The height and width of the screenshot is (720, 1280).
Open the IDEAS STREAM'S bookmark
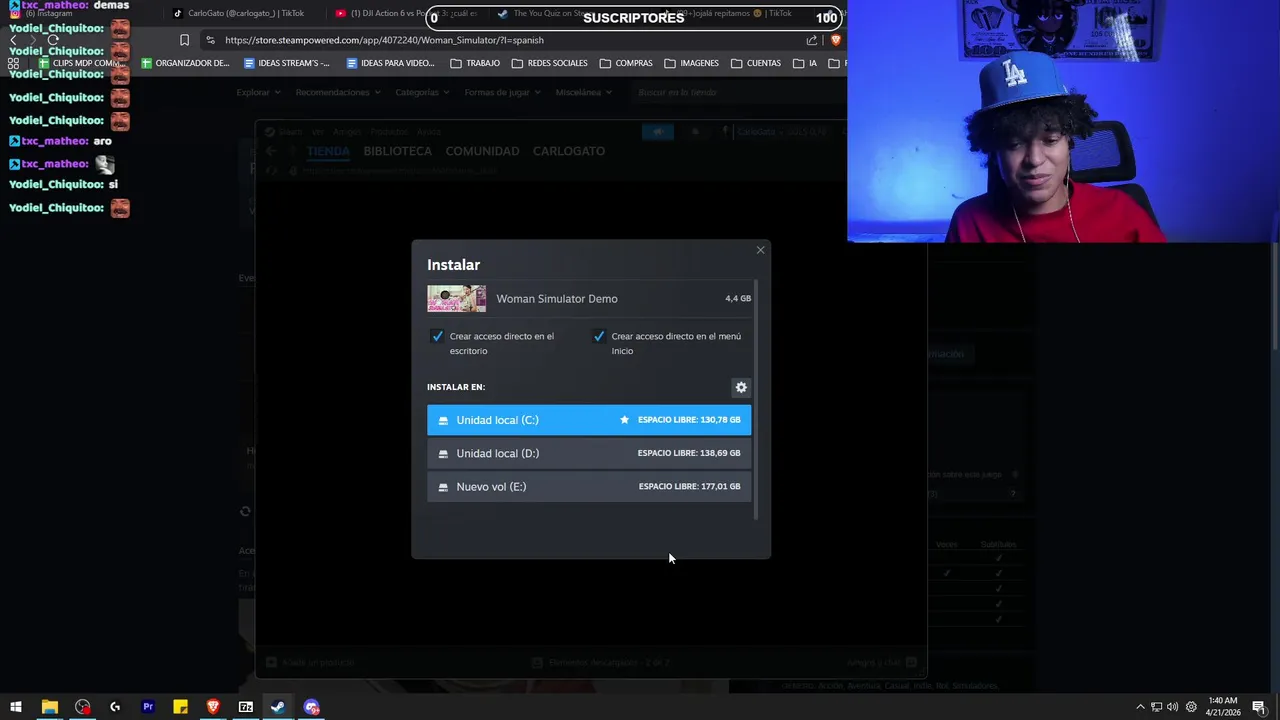(287, 63)
